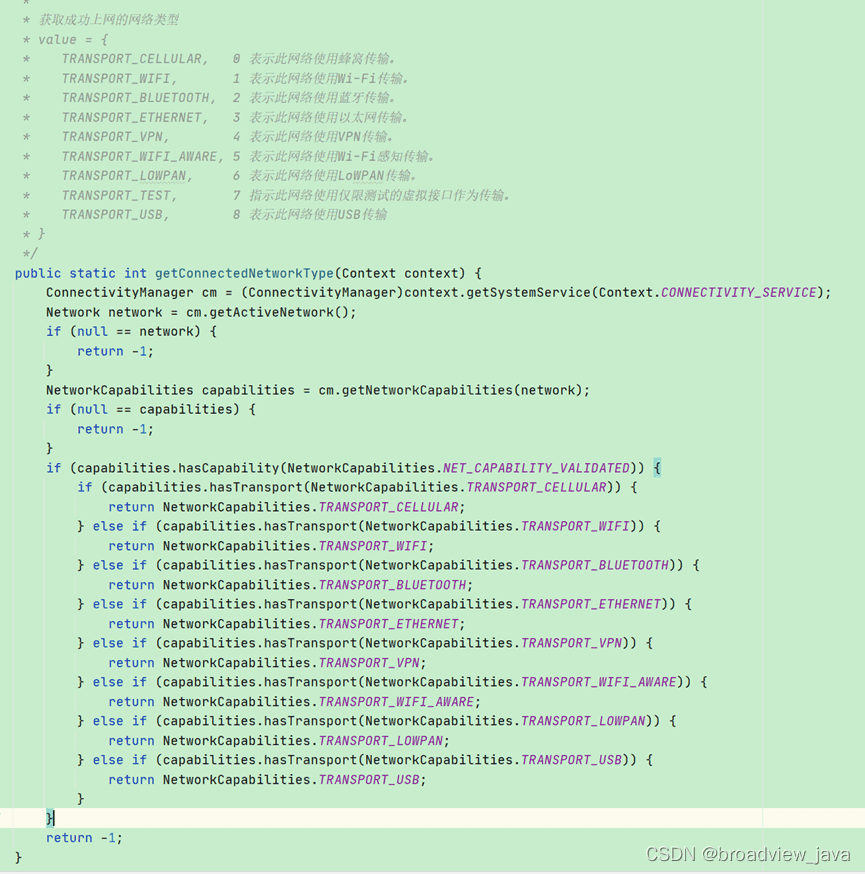Place cursor in method name getConnectedNetworkType
This screenshot has height=874, width=865.
244,274
